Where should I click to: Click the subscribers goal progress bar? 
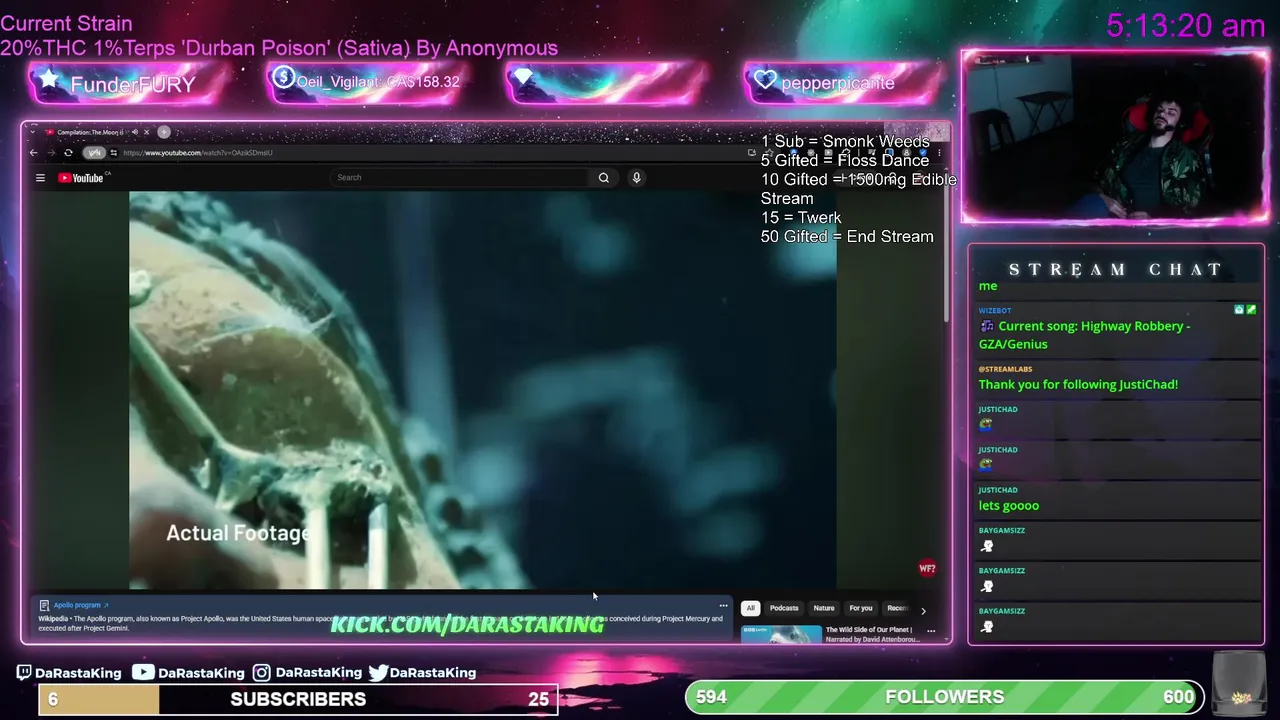point(298,699)
